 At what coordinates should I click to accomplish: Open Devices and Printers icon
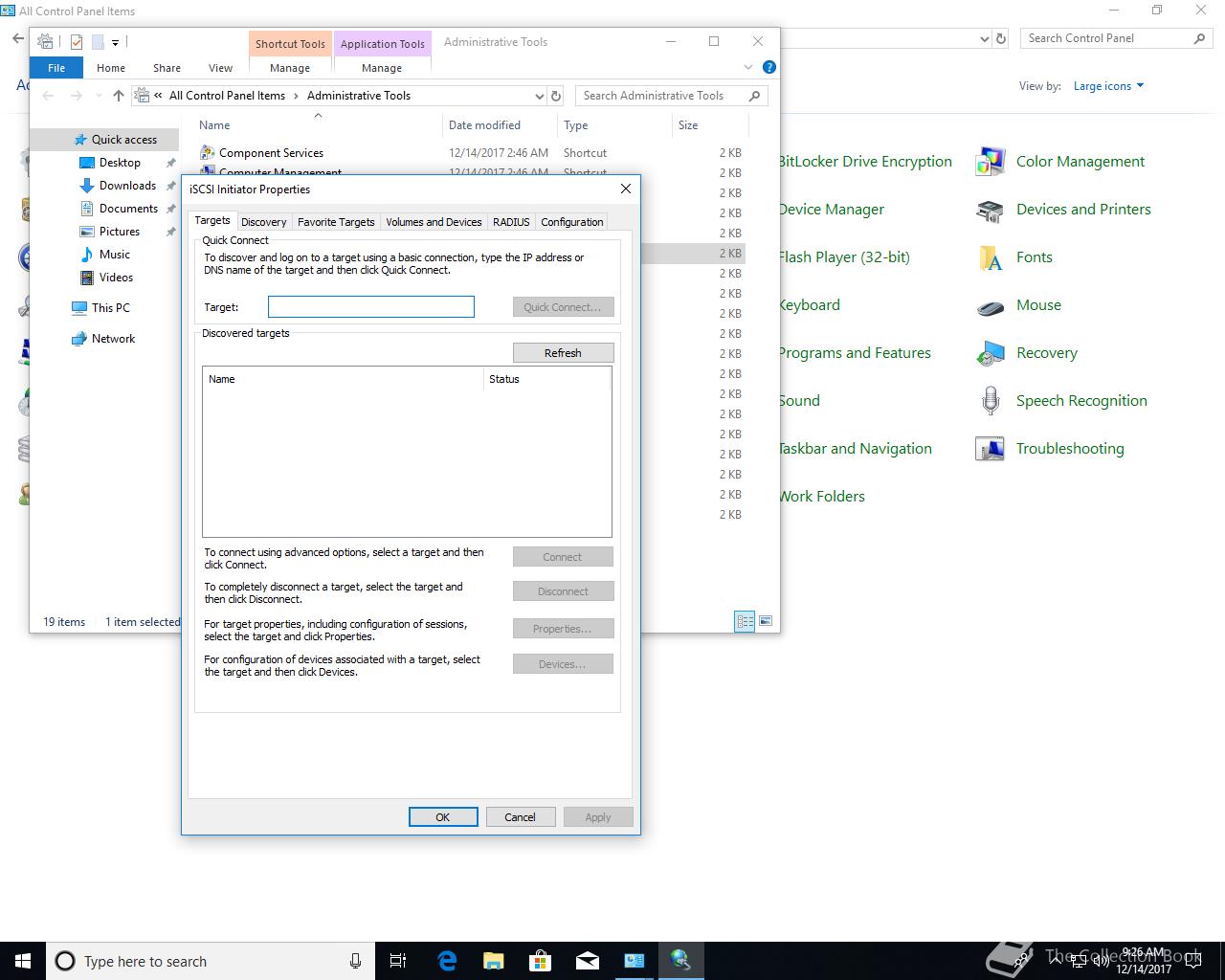click(x=990, y=210)
